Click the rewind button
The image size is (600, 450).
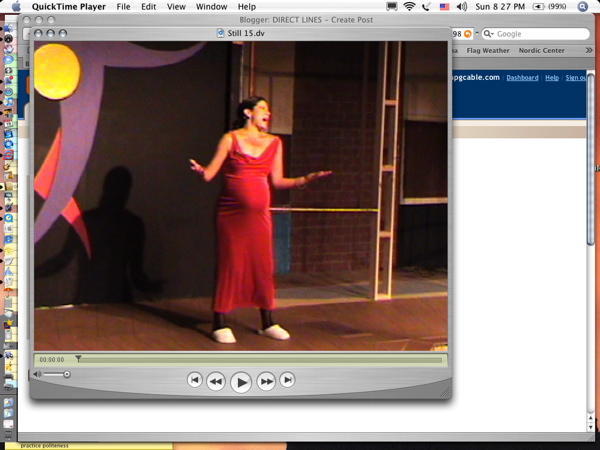(215, 381)
